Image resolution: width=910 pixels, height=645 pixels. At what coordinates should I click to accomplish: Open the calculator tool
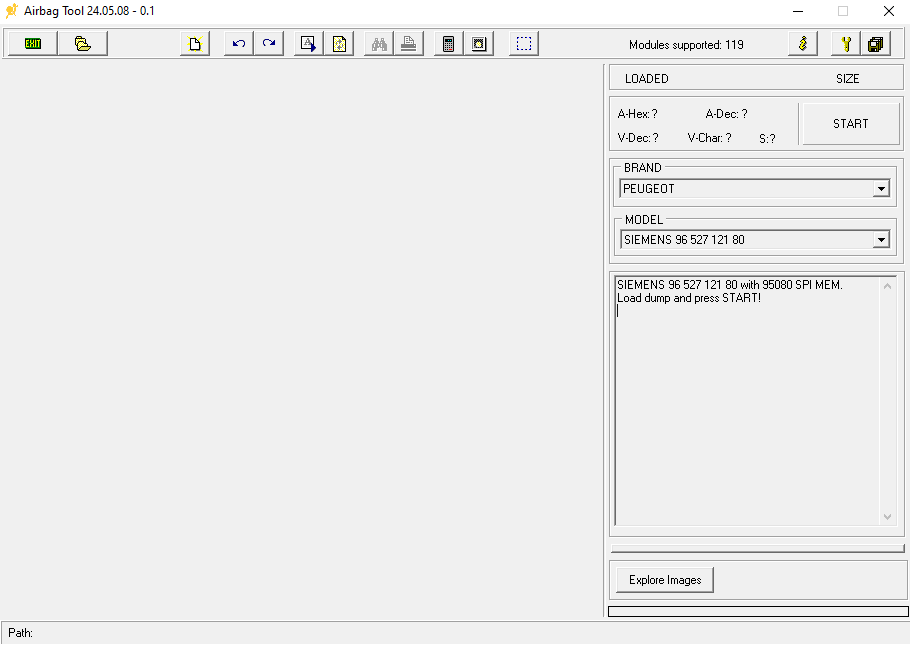coord(449,44)
